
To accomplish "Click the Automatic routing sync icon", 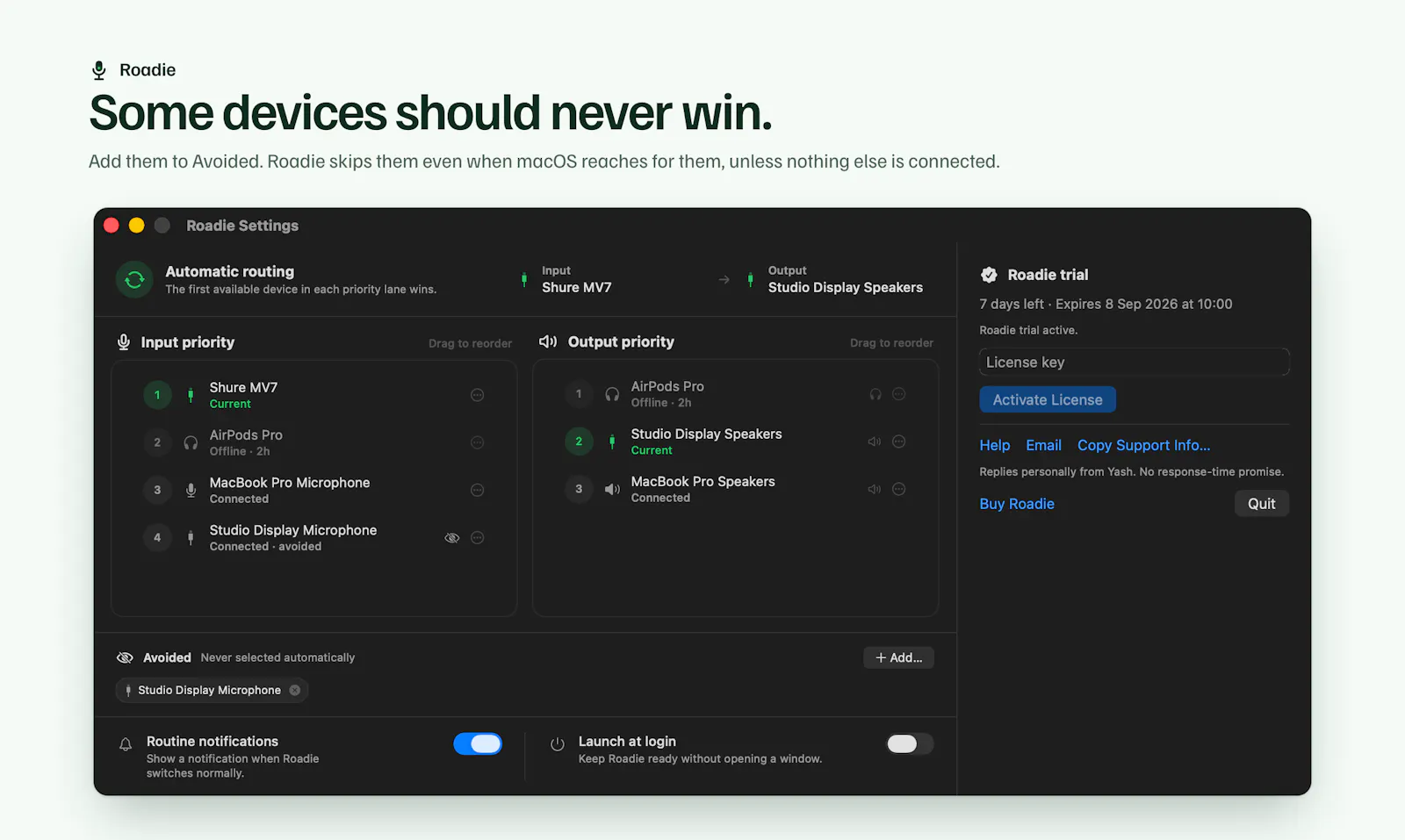I will click(134, 280).
